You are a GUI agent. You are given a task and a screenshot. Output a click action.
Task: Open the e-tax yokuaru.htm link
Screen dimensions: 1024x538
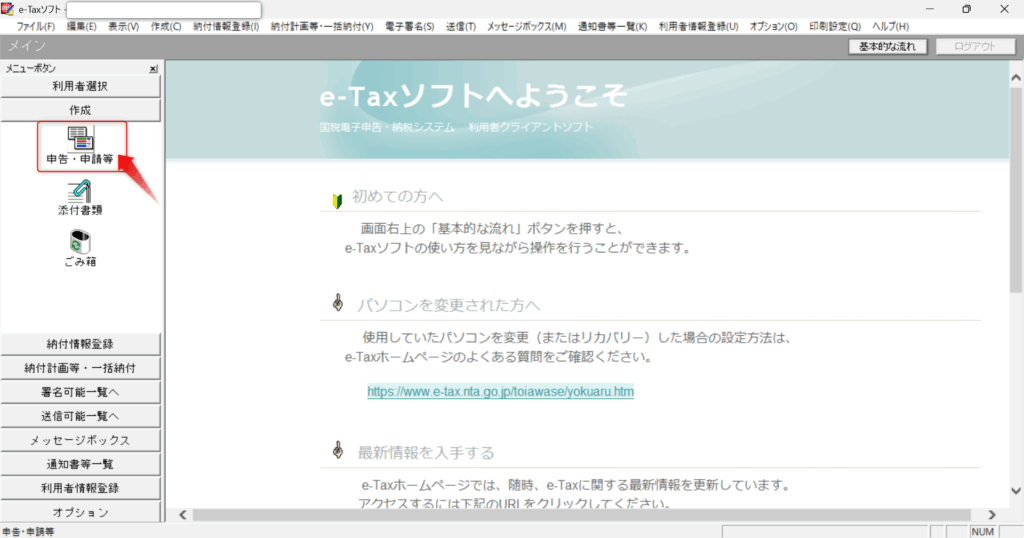pyautogui.click(x=500, y=392)
